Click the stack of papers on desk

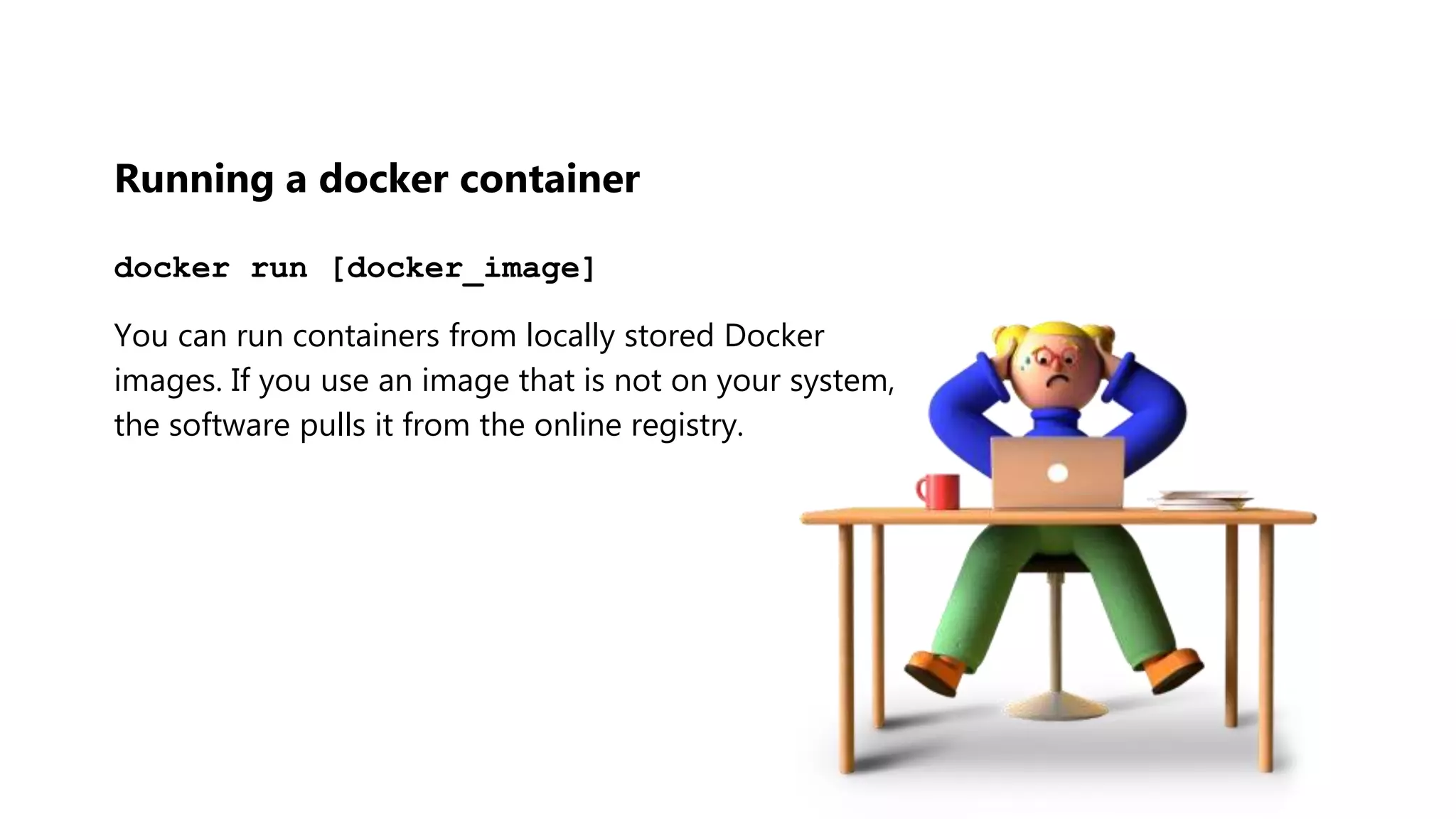pyautogui.click(x=1200, y=500)
